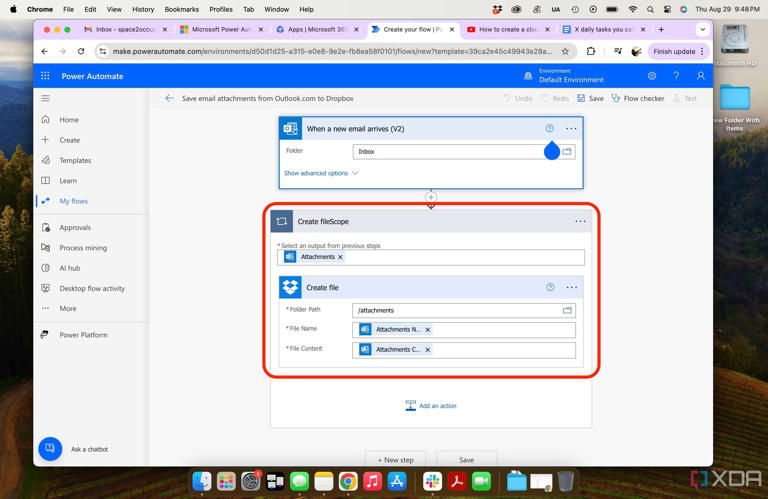The height and width of the screenshot is (499, 768).
Task: Open Ask a chatbot button
Action: pyautogui.click(x=50, y=449)
